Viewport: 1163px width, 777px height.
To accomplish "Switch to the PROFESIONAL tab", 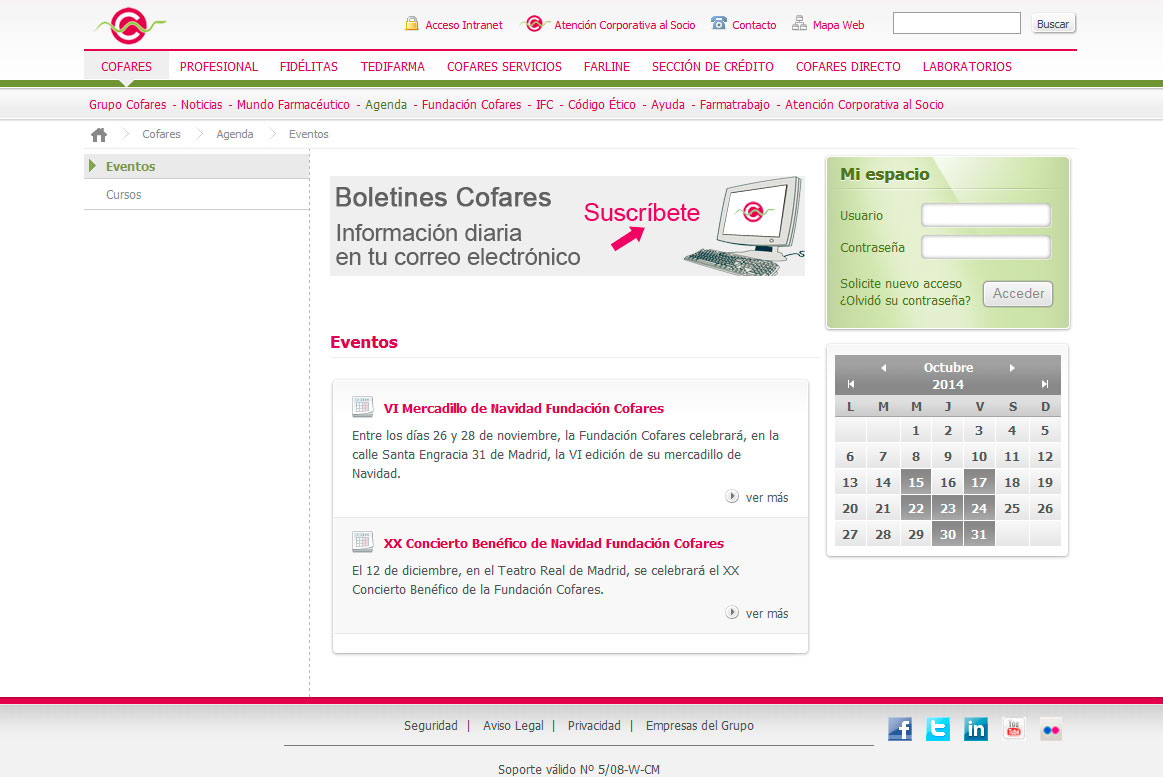I will [x=218, y=66].
